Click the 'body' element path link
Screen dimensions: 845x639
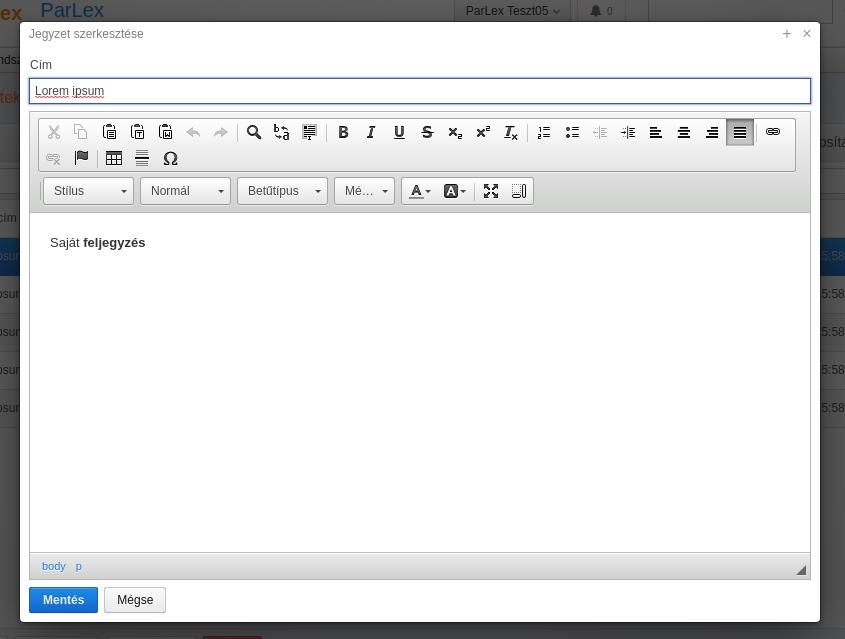(x=53, y=566)
